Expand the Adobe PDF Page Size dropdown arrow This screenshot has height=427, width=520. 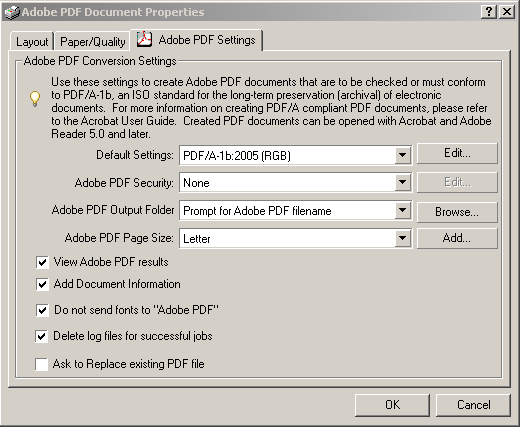pos(403,238)
